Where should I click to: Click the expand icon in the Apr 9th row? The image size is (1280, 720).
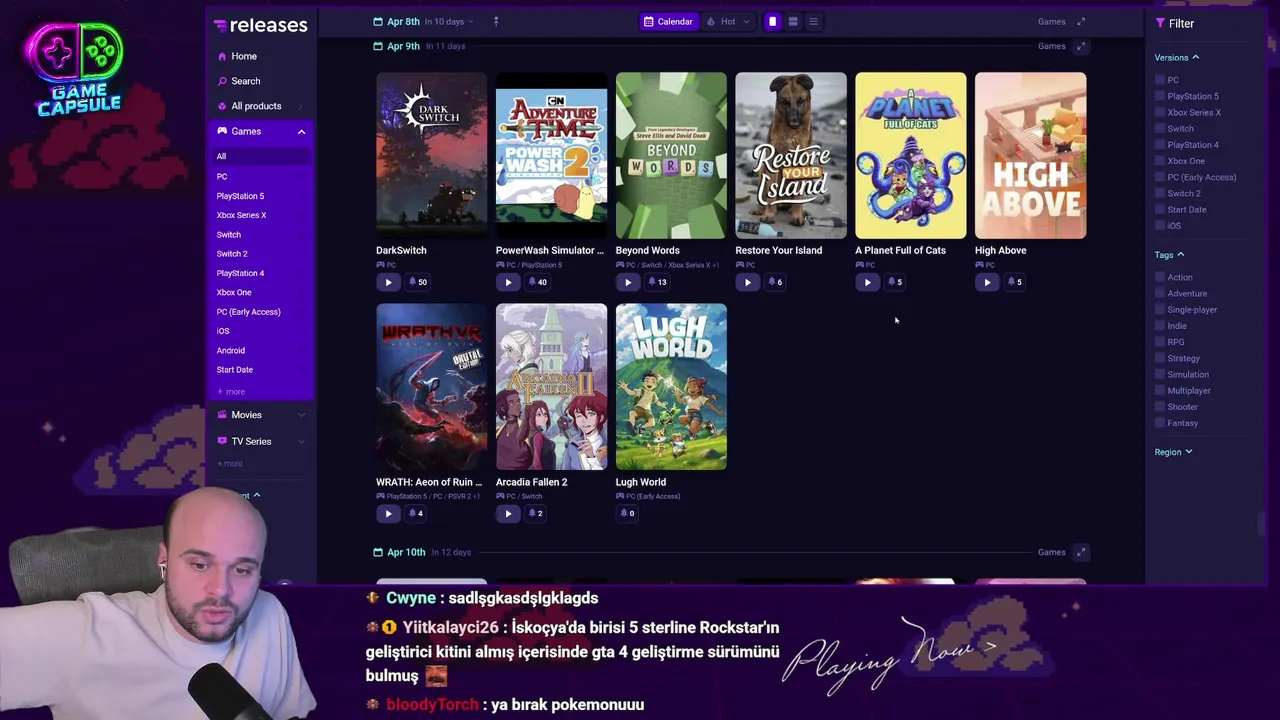point(1081,46)
